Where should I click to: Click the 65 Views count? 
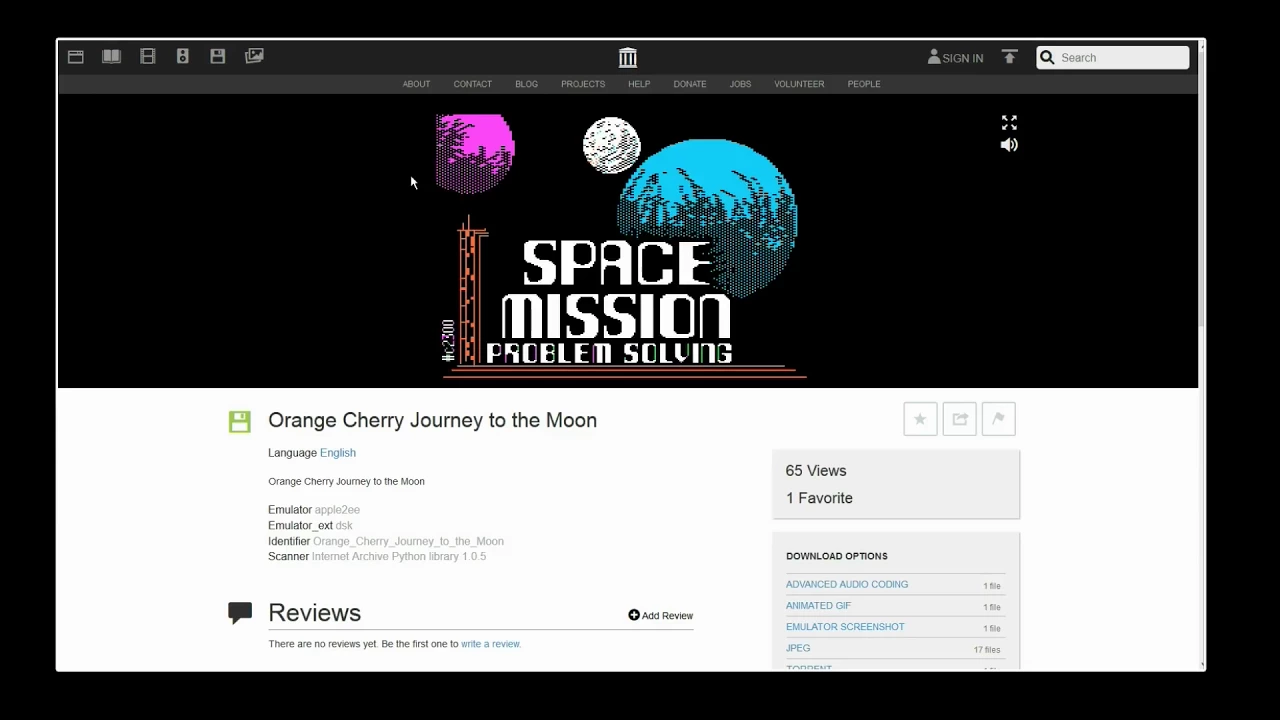tap(816, 471)
